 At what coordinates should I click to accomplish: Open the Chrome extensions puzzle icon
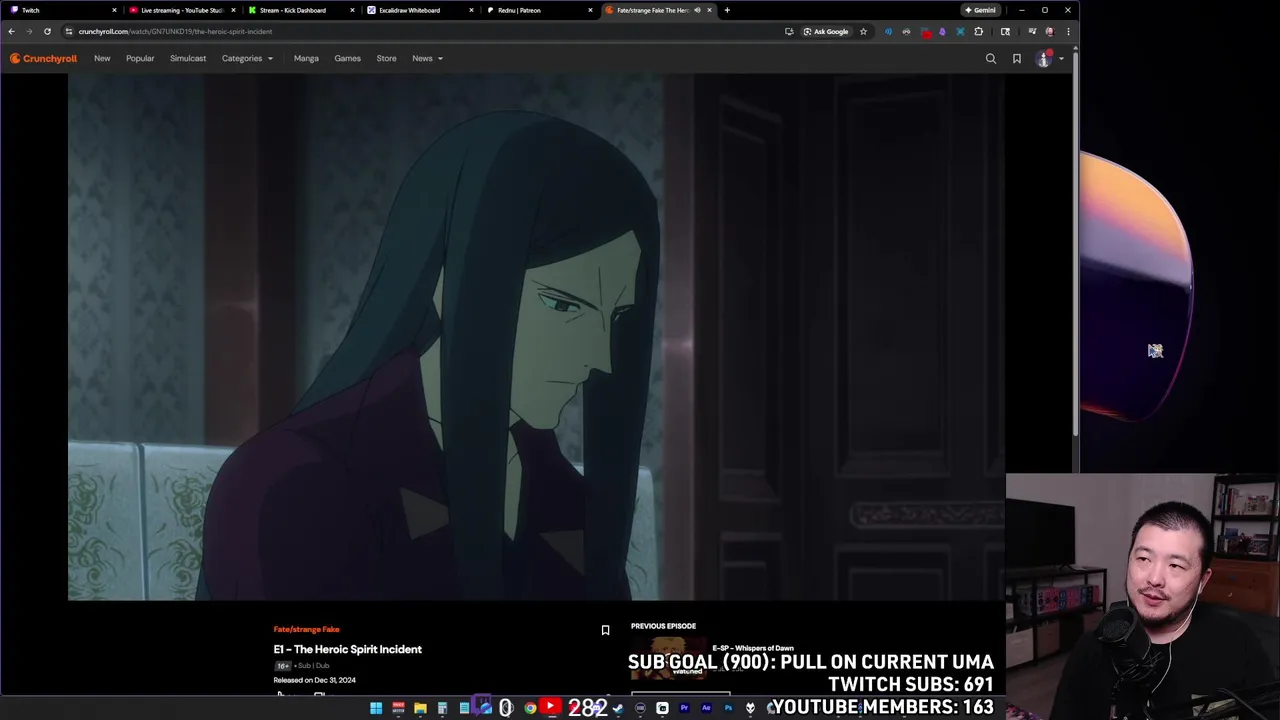pyautogui.click(x=979, y=31)
